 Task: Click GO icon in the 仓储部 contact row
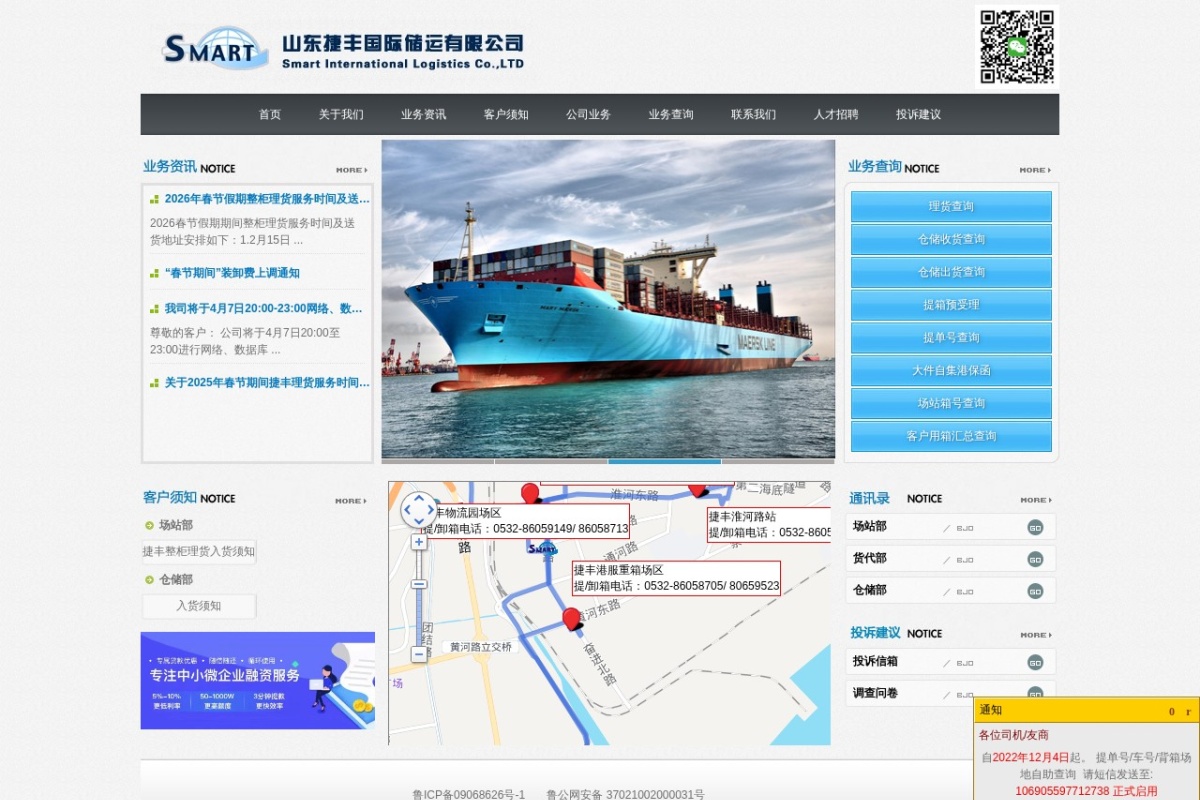tap(1035, 591)
